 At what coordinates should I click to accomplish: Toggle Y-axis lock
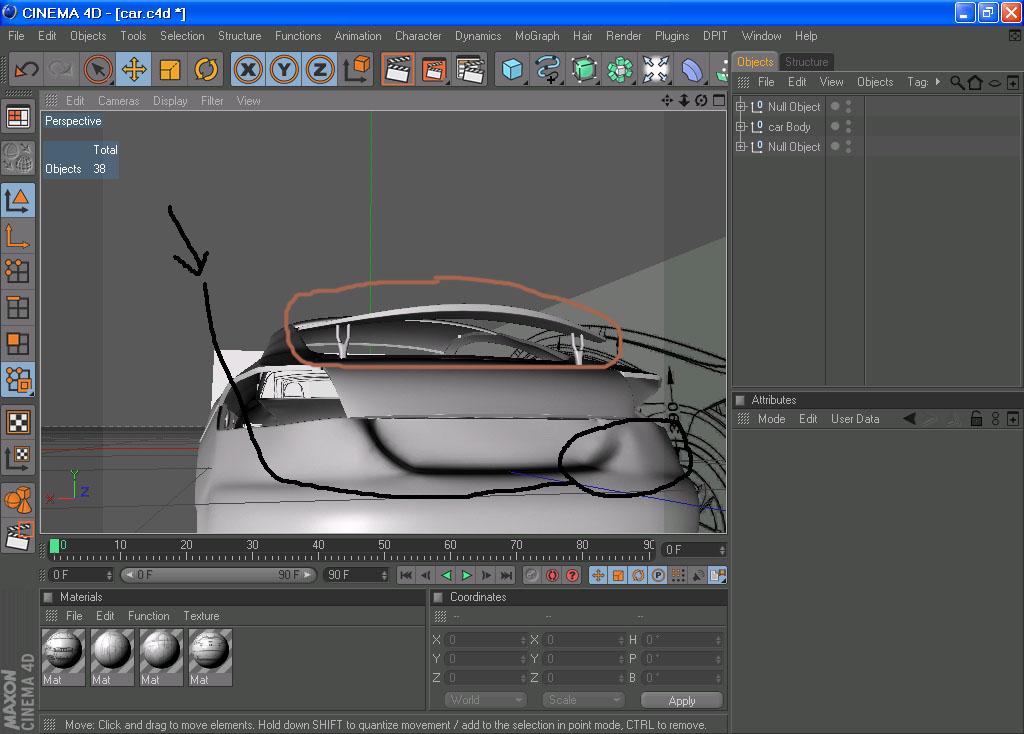point(284,69)
